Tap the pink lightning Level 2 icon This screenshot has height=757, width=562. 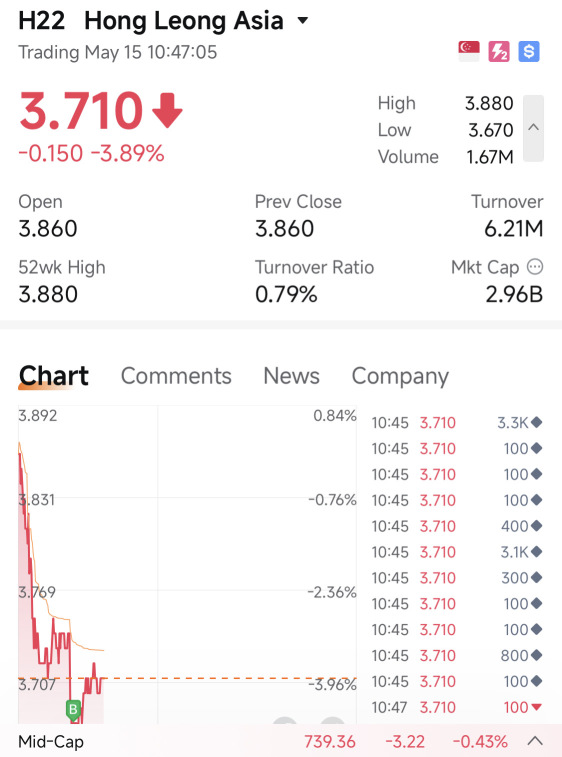coord(499,51)
